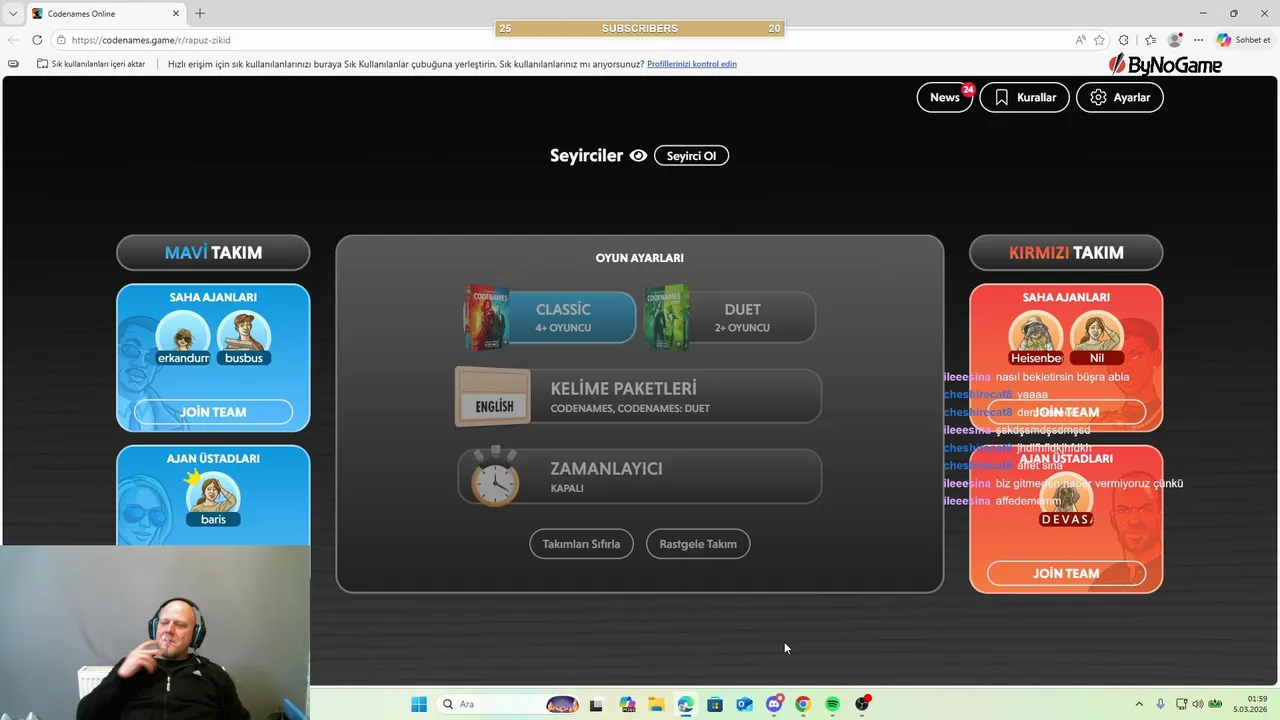Click the taskbar Ara search box
This screenshot has width=1280, height=720.
[x=509, y=704]
